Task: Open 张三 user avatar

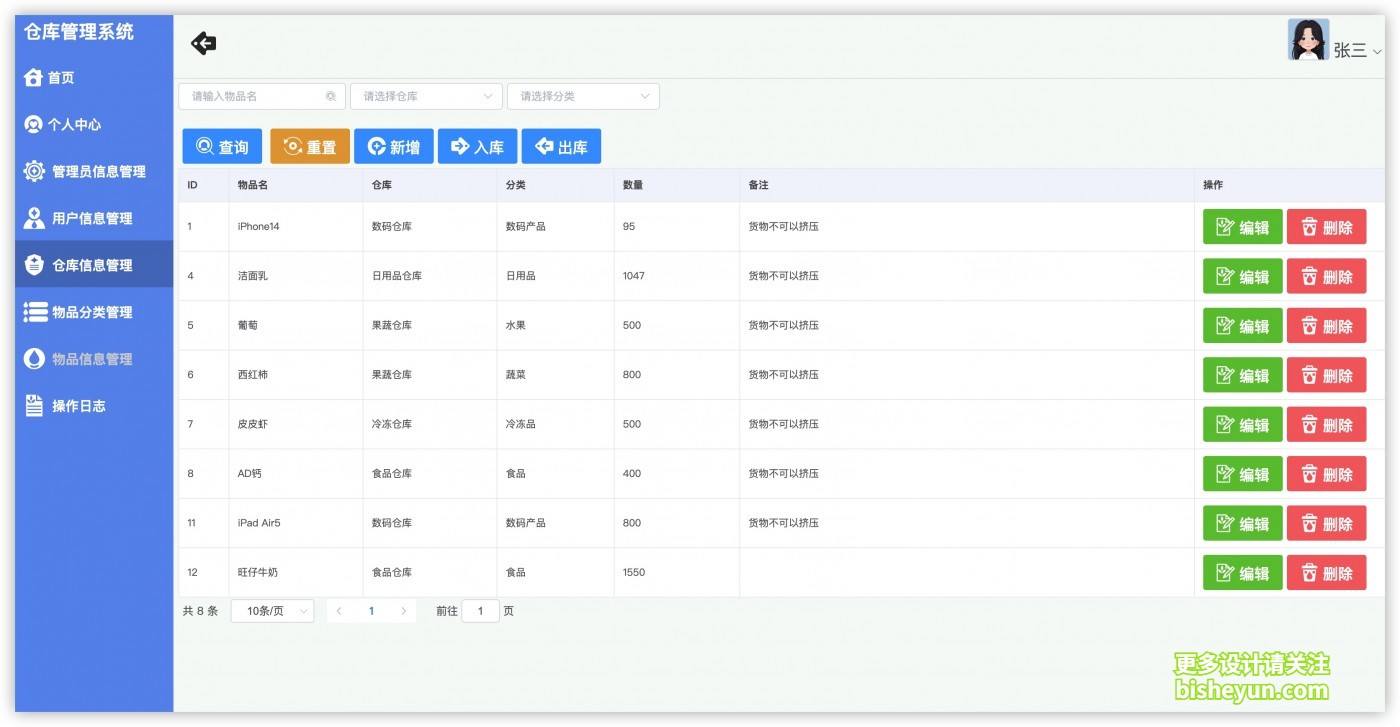Action: coord(1308,40)
